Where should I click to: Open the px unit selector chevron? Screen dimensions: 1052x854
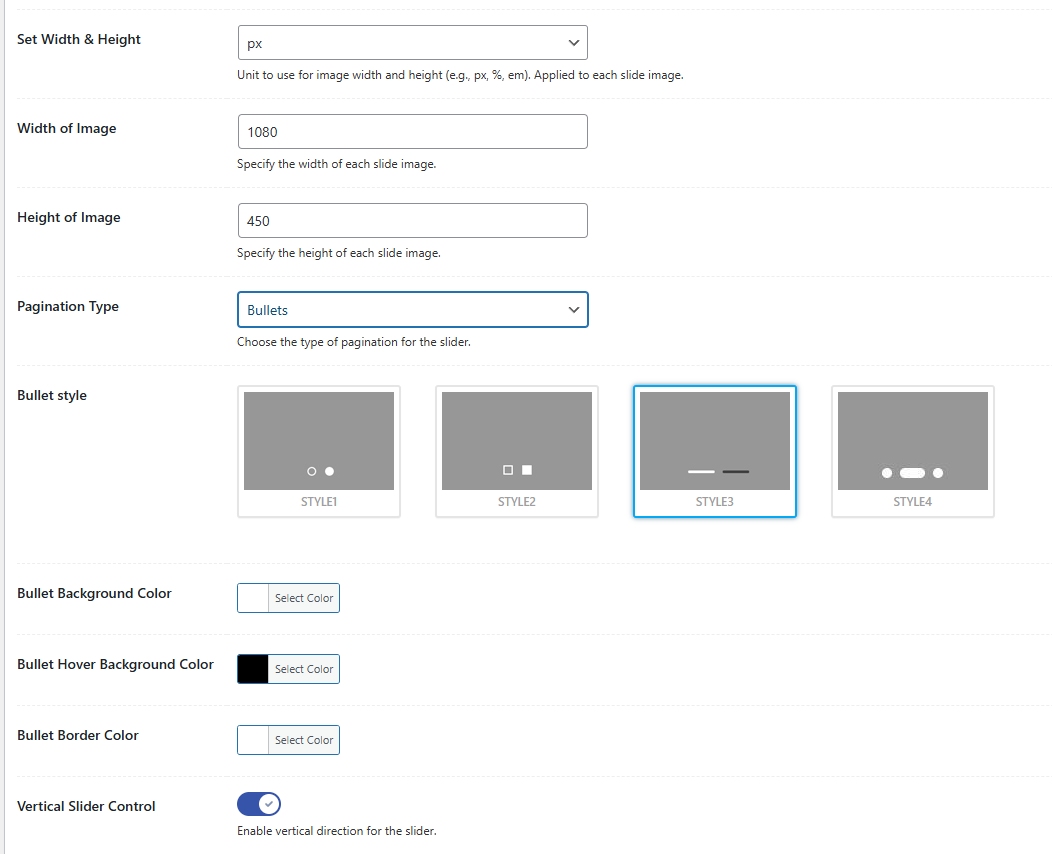[574, 42]
